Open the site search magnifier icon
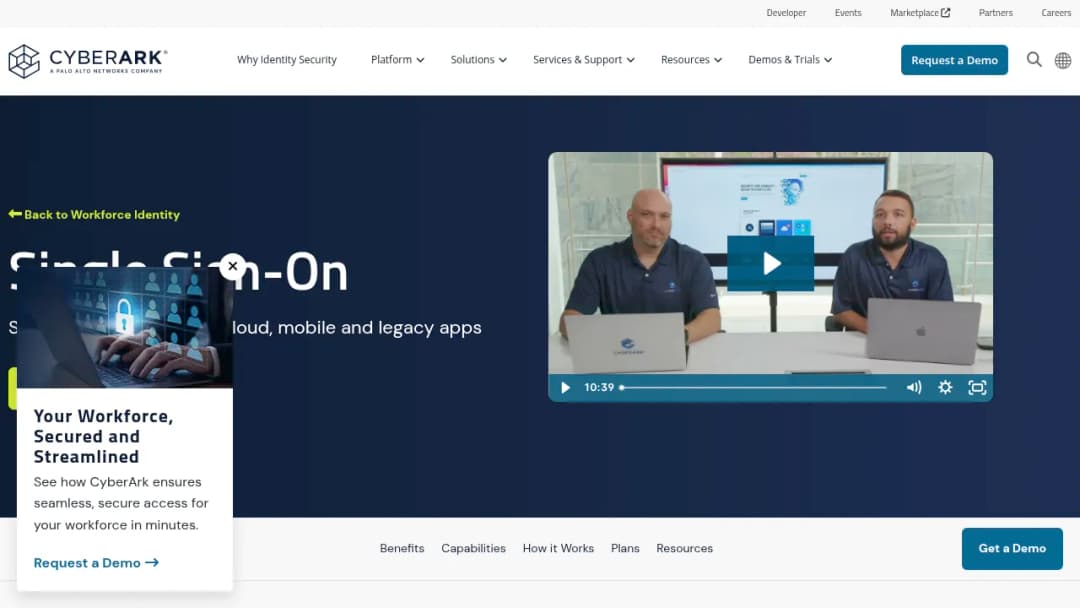This screenshot has height=608, width=1080. tap(1034, 60)
